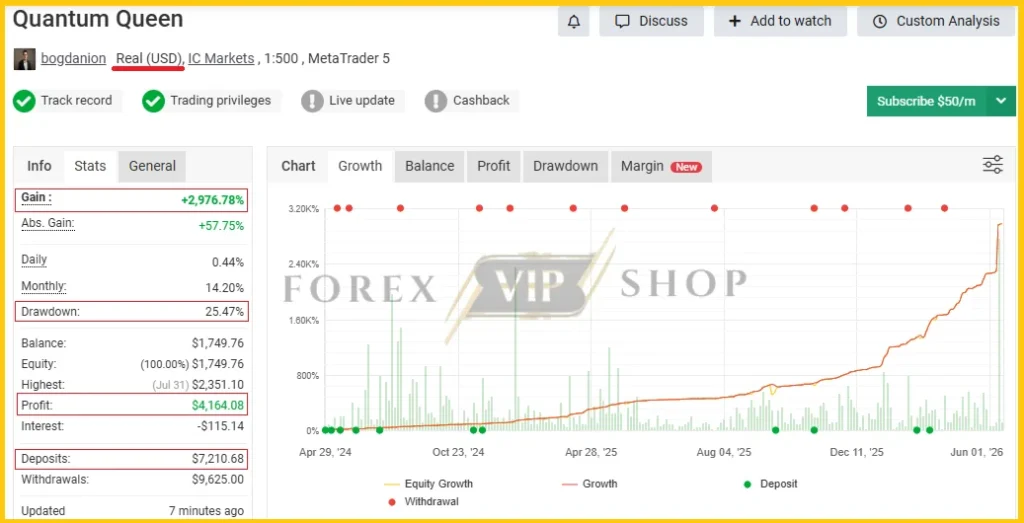Click the Interest value -$115.14
1024x523 pixels.
coord(221,426)
